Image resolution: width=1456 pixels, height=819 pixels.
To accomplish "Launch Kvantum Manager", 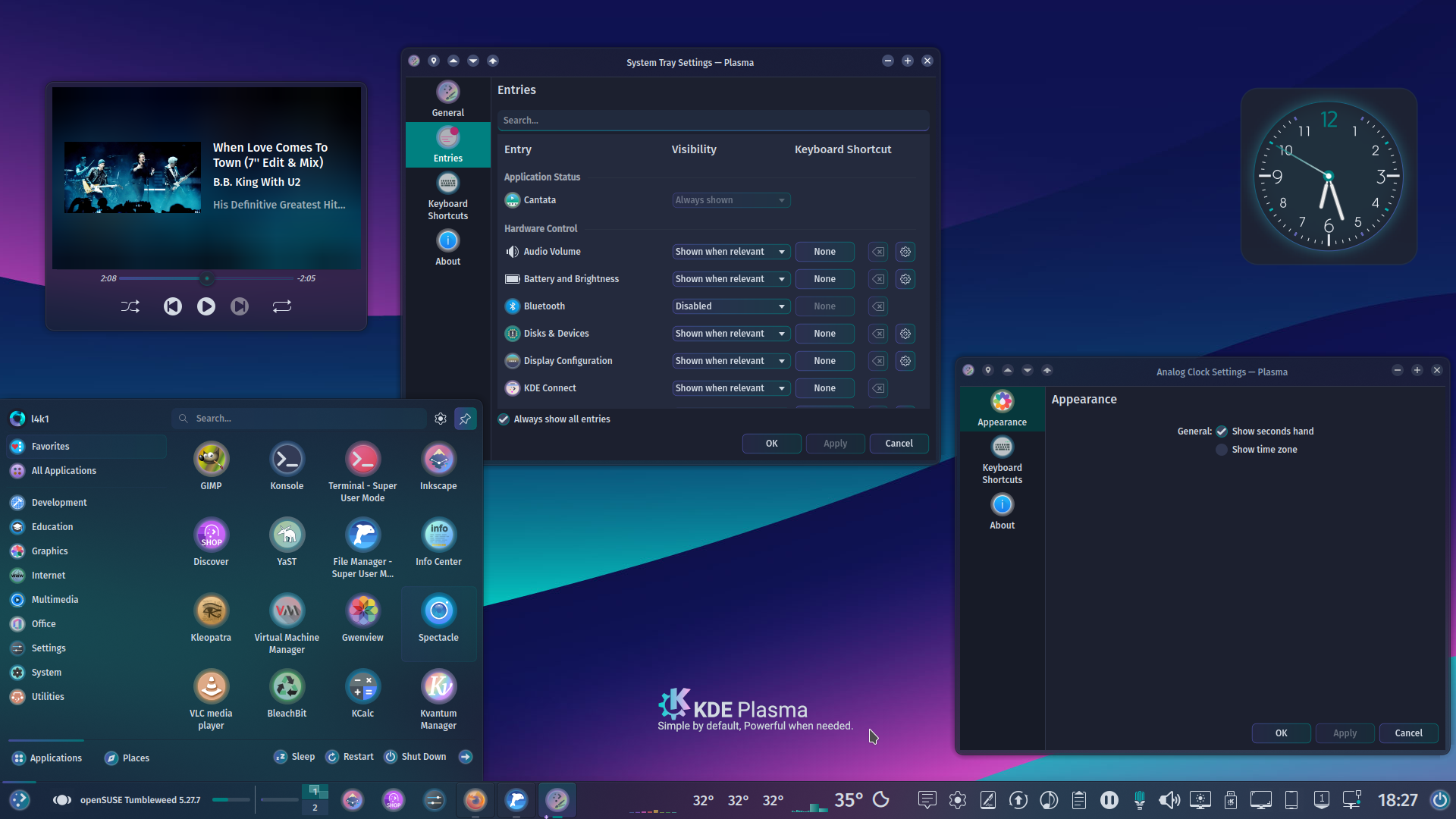I will pos(438,699).
